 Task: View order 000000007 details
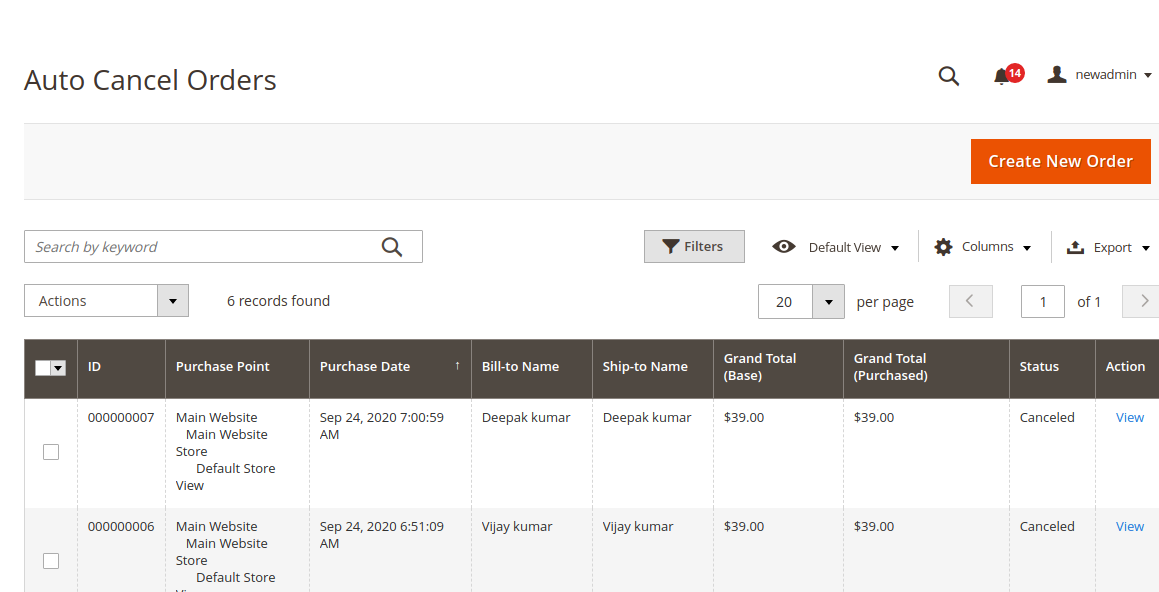coord(1129,418)
